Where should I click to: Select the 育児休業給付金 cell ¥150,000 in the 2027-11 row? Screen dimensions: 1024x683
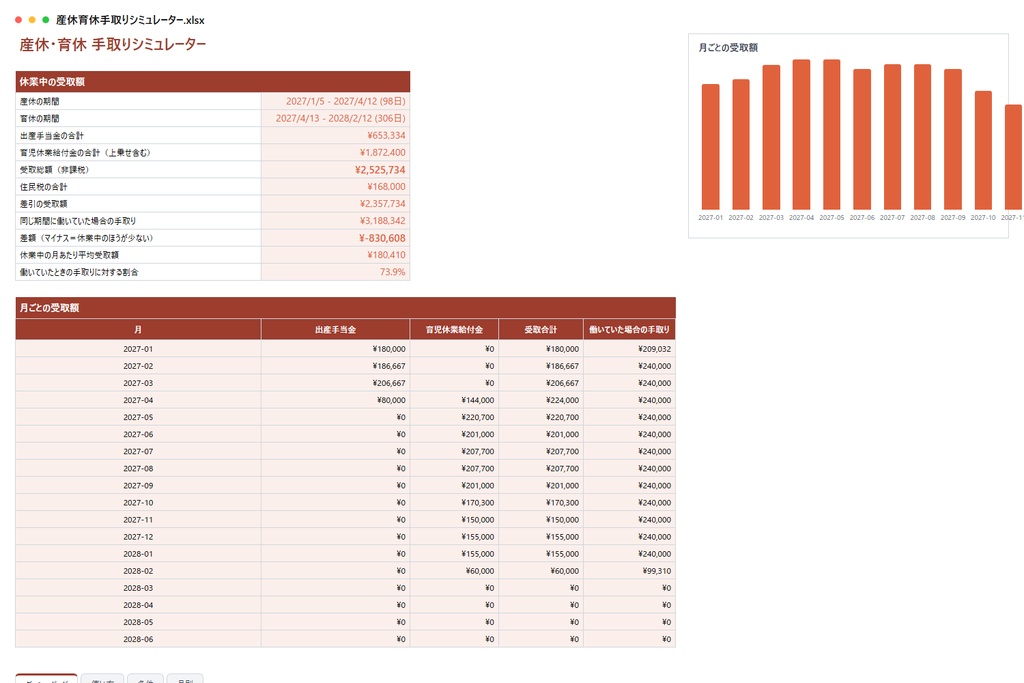pos(455,520)
